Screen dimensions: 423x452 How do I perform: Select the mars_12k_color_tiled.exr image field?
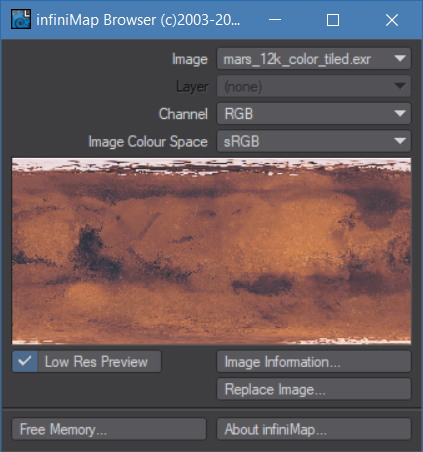(314, 59)
